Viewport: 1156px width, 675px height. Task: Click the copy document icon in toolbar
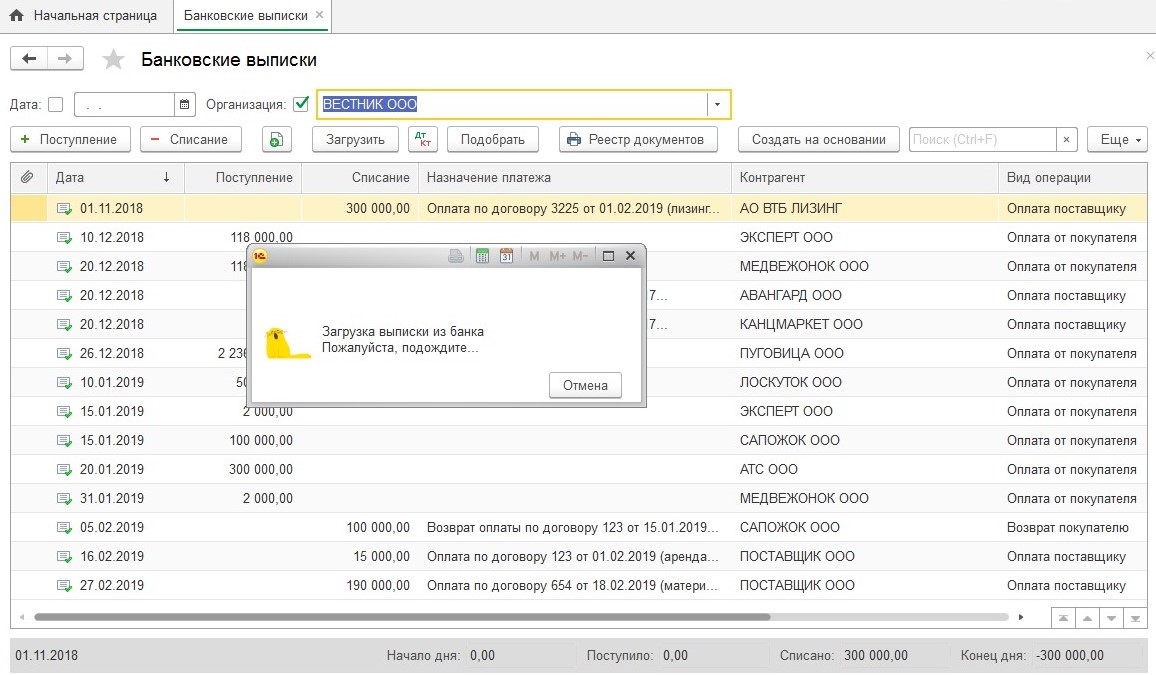pyautogui.click(x=276, y=140)
